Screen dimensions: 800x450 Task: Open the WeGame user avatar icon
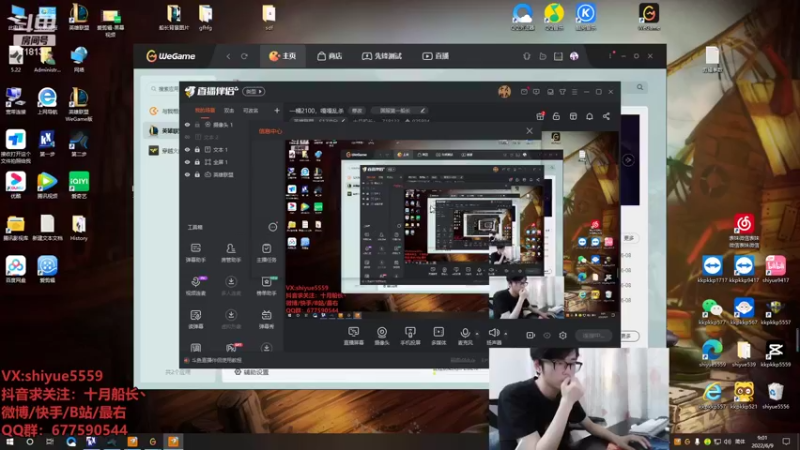click(x=574, y=56)
